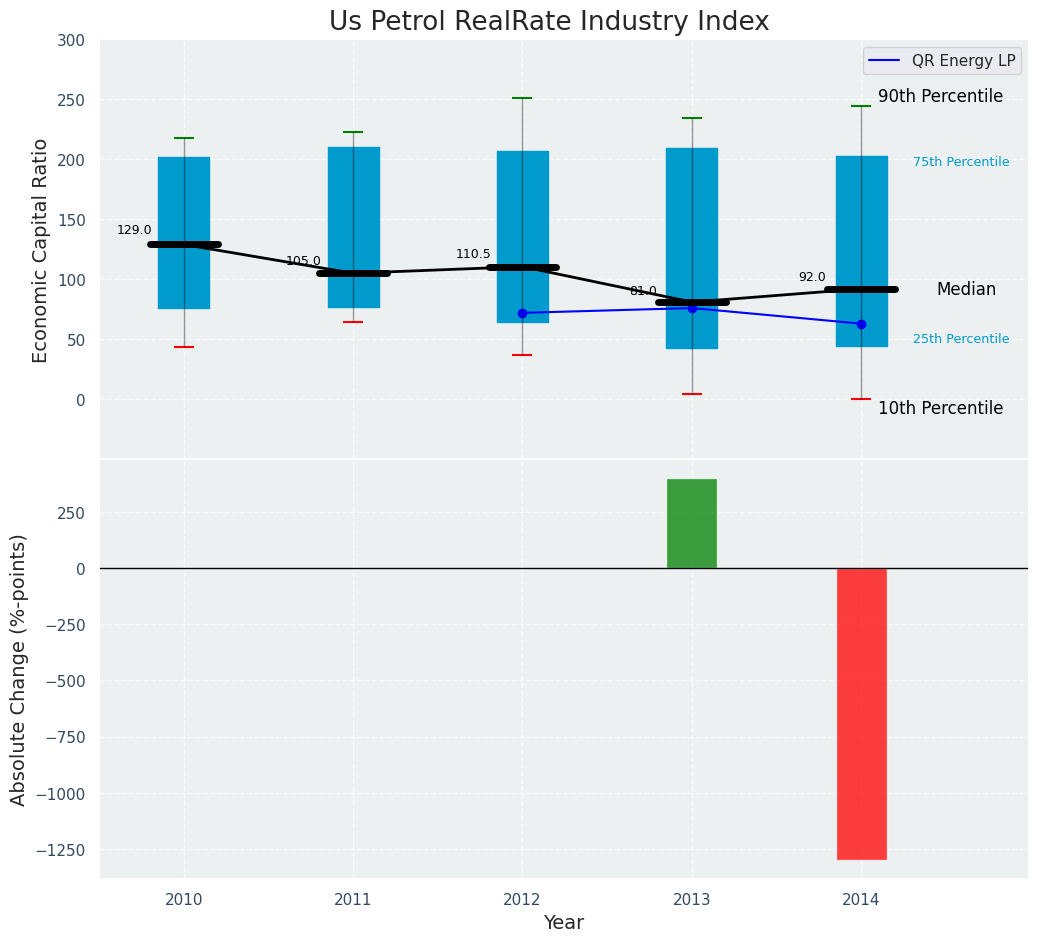The height and width of the screenshot is (942, 1039).
Task: Click the Economic Capital Ratio y-axis label
Action: [x=41, y=250]
